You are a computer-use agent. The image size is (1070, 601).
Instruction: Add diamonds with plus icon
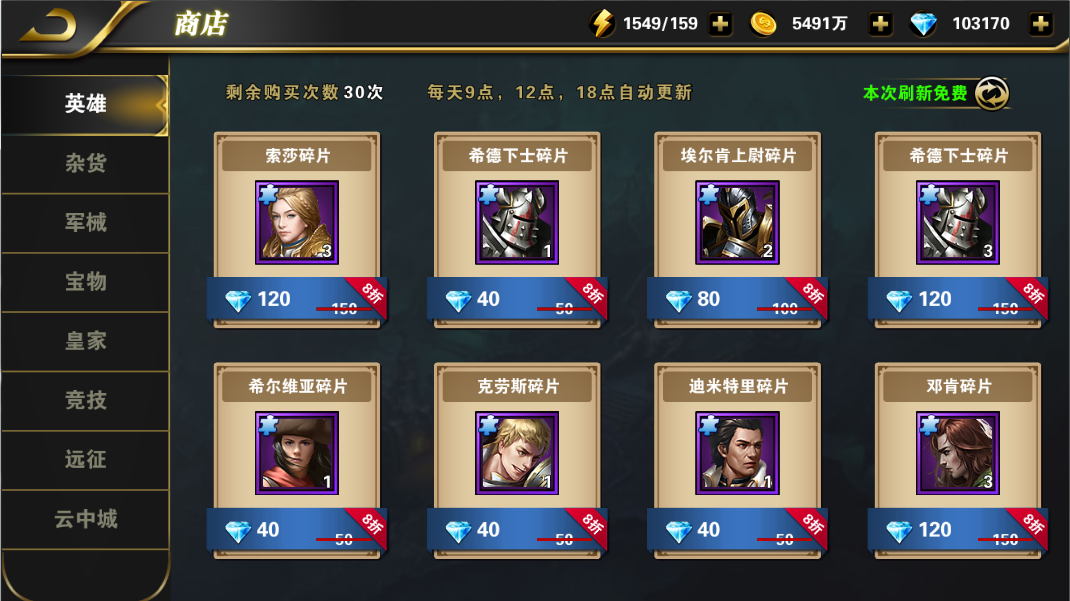[1041, 24]
